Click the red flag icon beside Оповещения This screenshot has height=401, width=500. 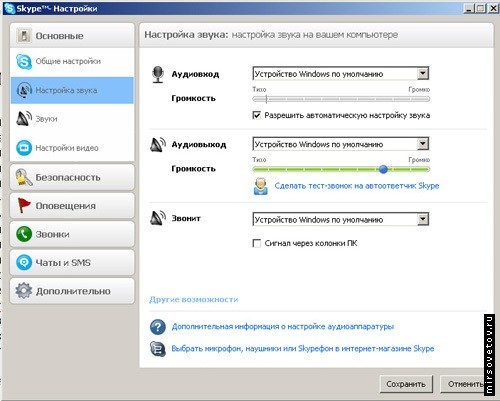tap(24, 206)
